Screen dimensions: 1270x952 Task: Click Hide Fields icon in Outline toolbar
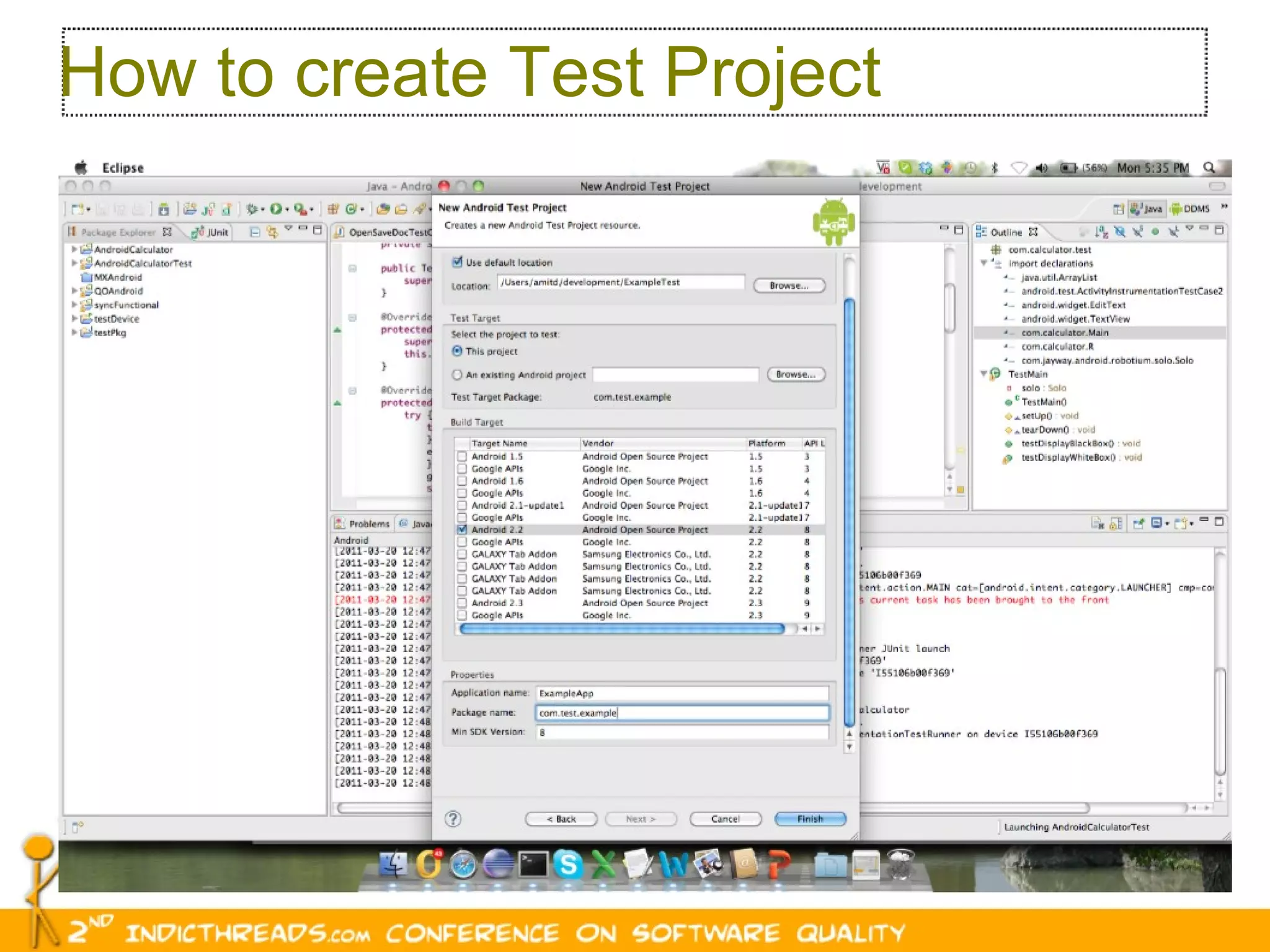(x=1119, y=232)
